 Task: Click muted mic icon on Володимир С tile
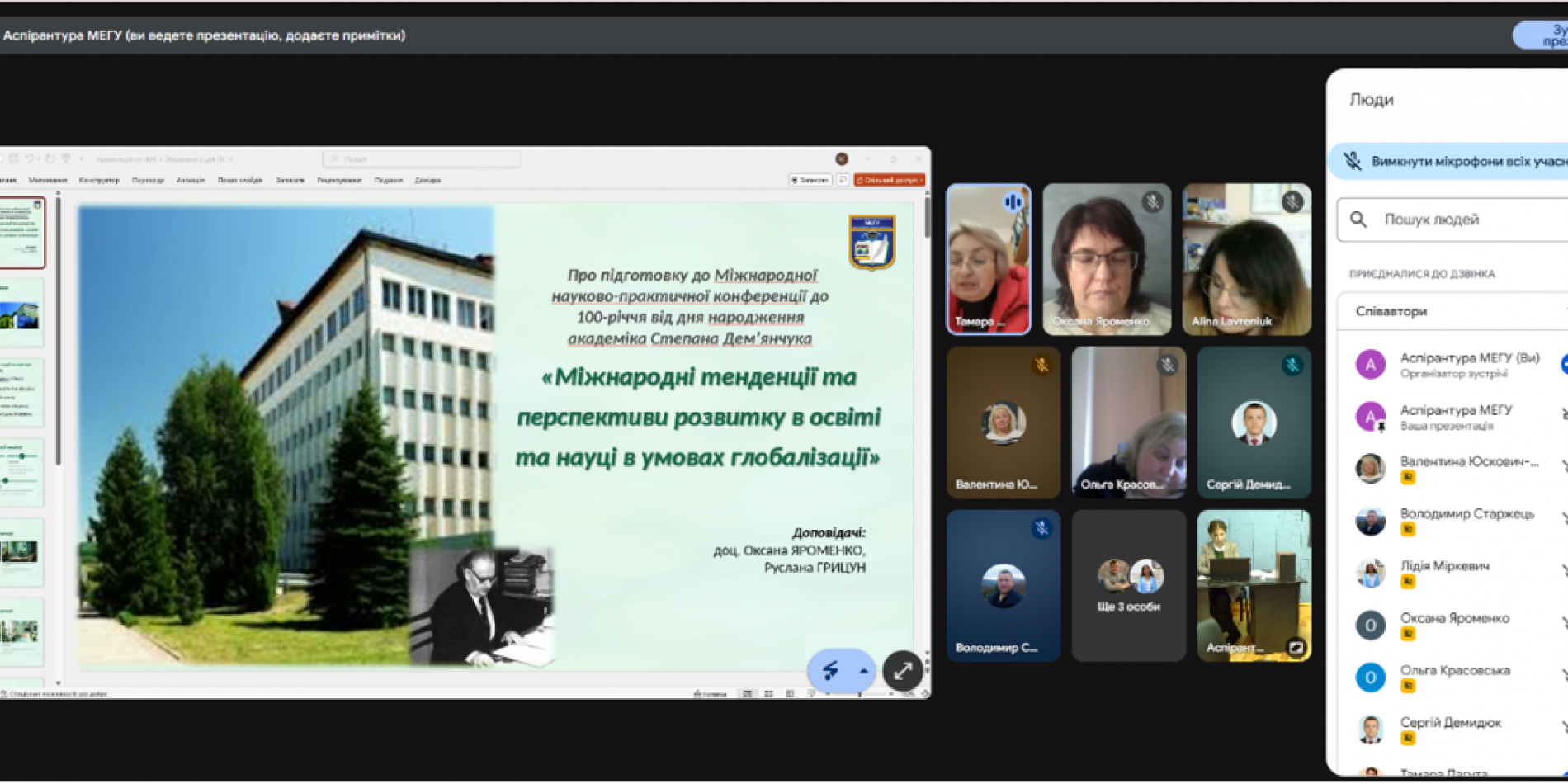(x=1041, y=528)
